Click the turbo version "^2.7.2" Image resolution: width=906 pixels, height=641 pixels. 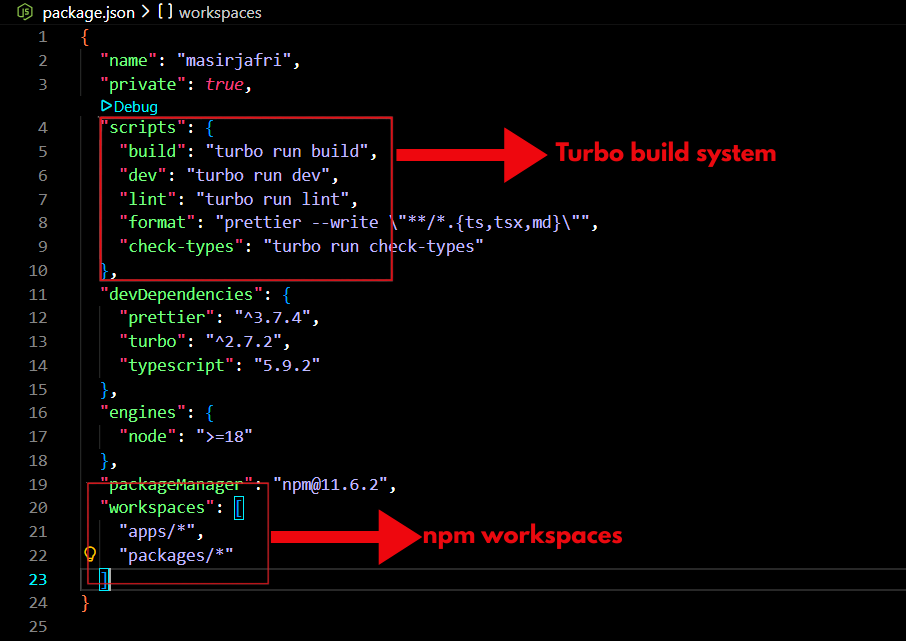coord(244,342)
